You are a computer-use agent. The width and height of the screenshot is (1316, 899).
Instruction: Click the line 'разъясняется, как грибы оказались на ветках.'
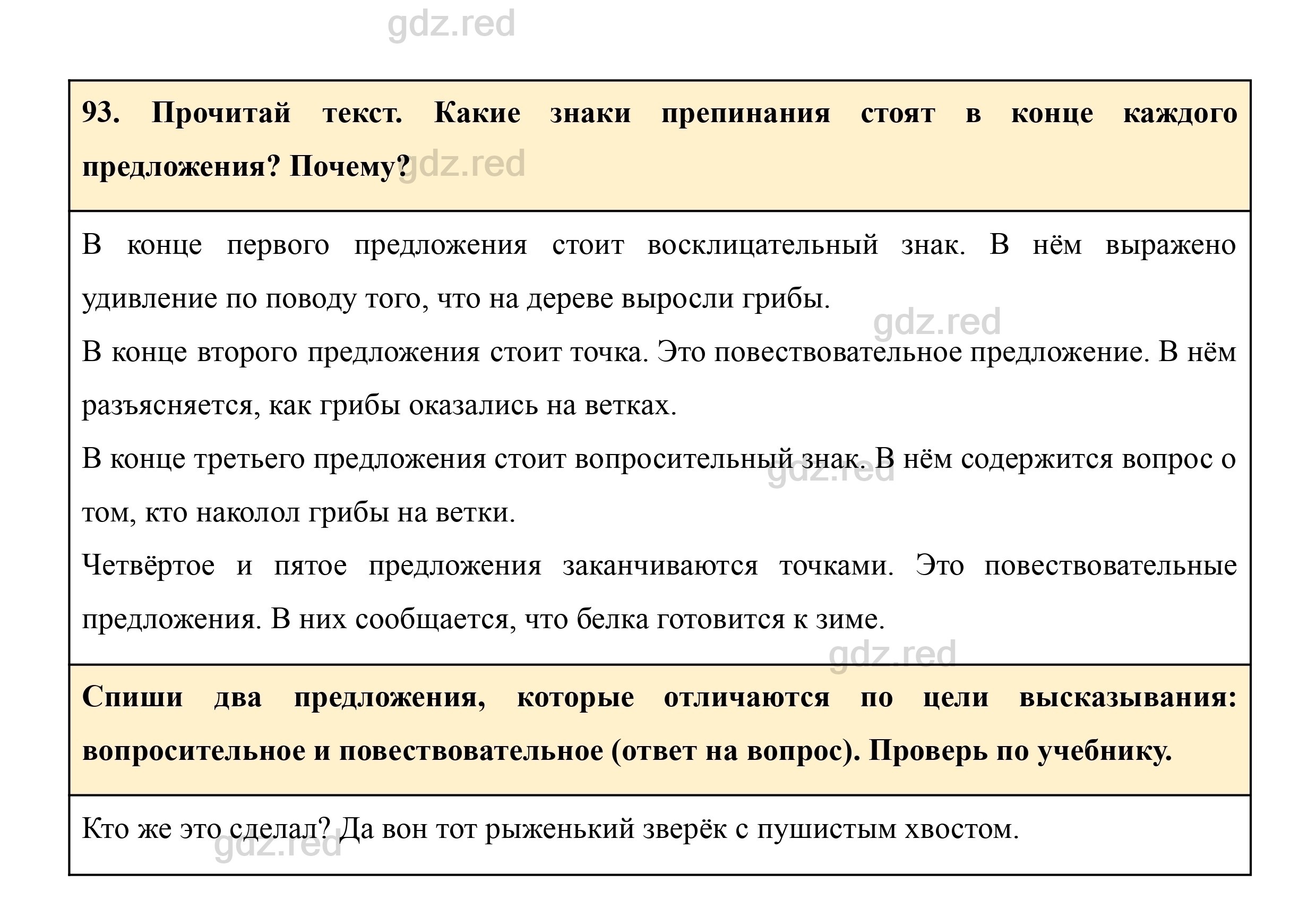[x=380, y=406]
